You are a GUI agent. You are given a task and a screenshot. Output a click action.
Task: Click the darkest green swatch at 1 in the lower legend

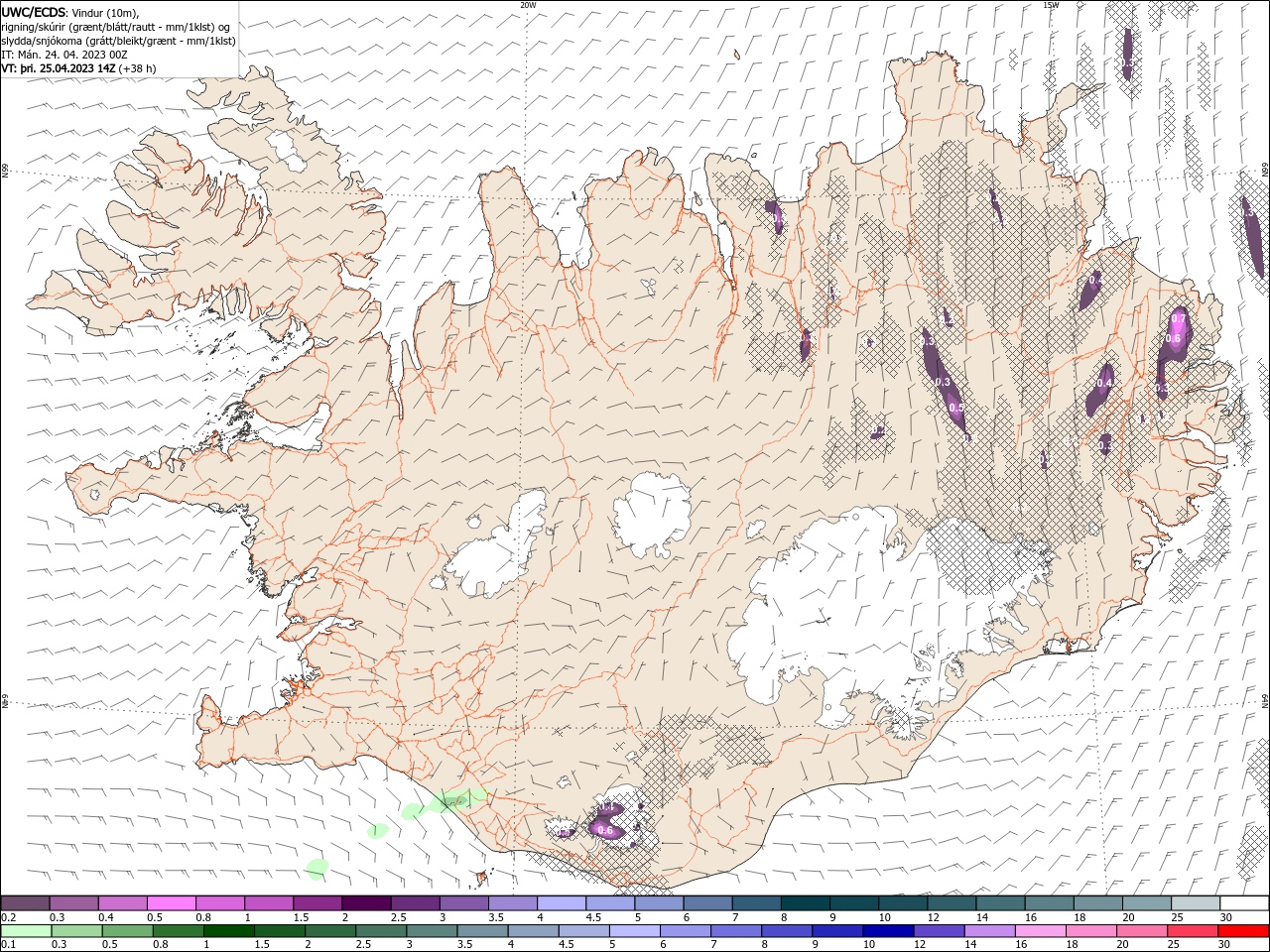(x=229, y=931)
